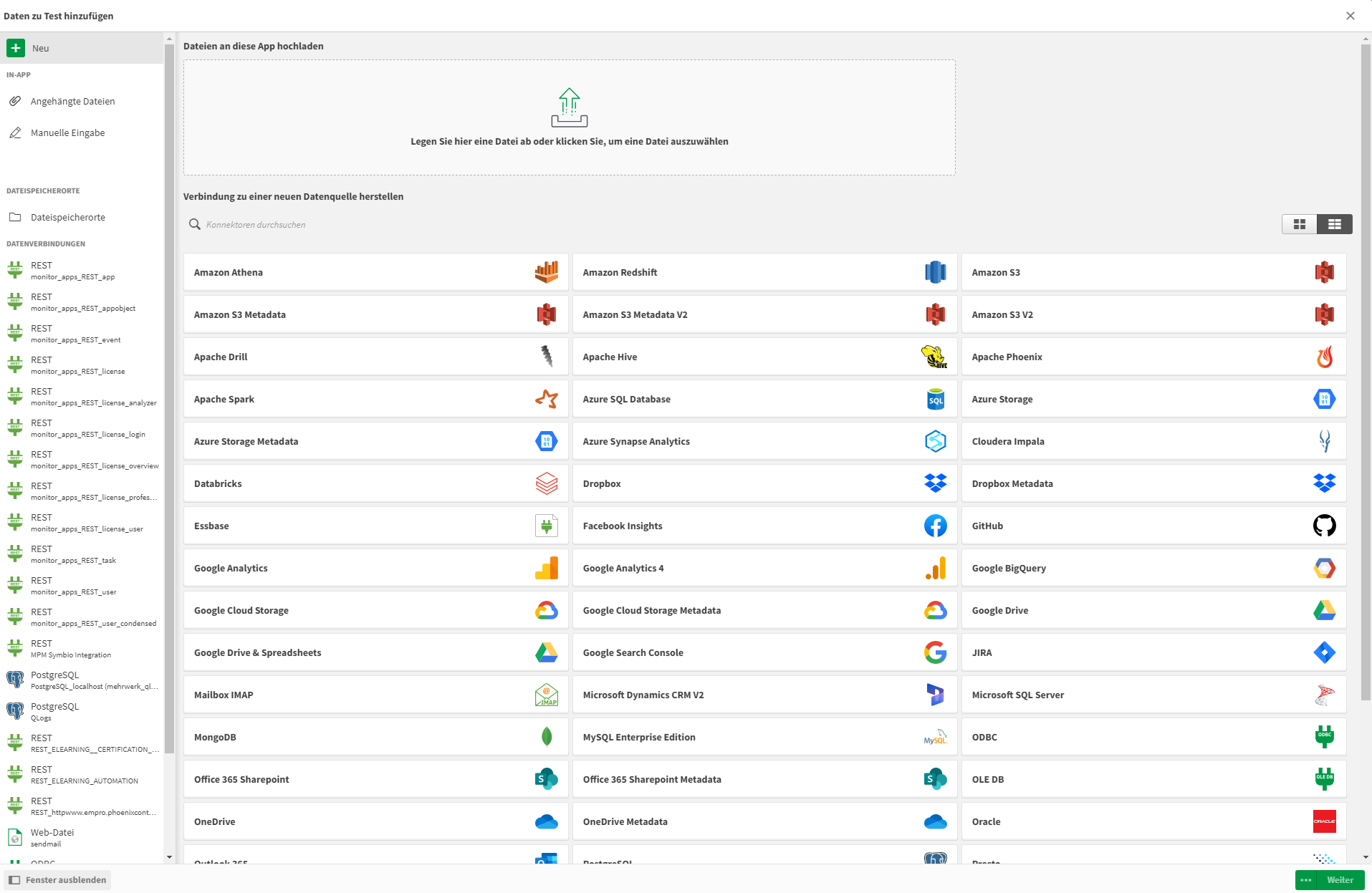
Task: Open the OLE DB connector
Action: (1153, 779)
